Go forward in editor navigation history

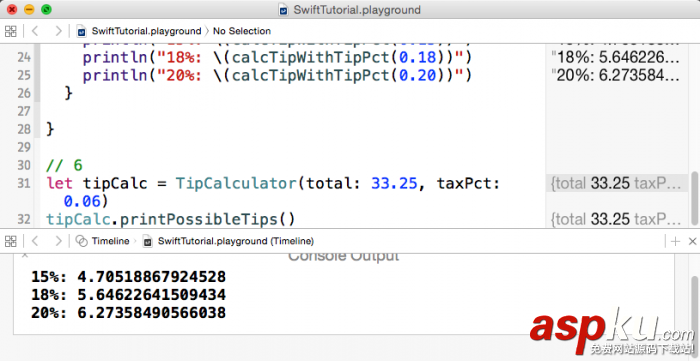coord(58,31)
